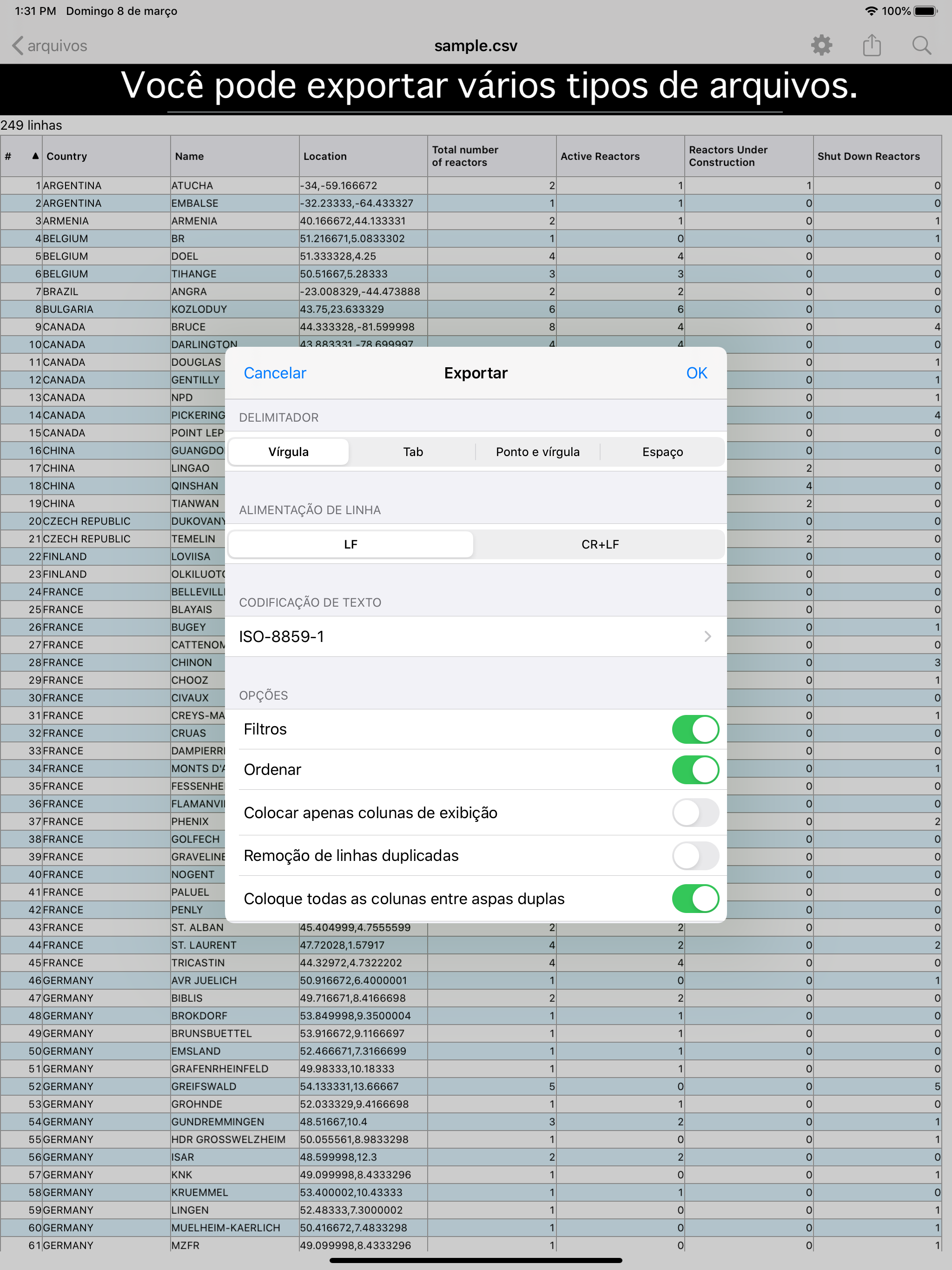
Task: Confirm export by tapping OK
Action: click(x=696, y=373)
